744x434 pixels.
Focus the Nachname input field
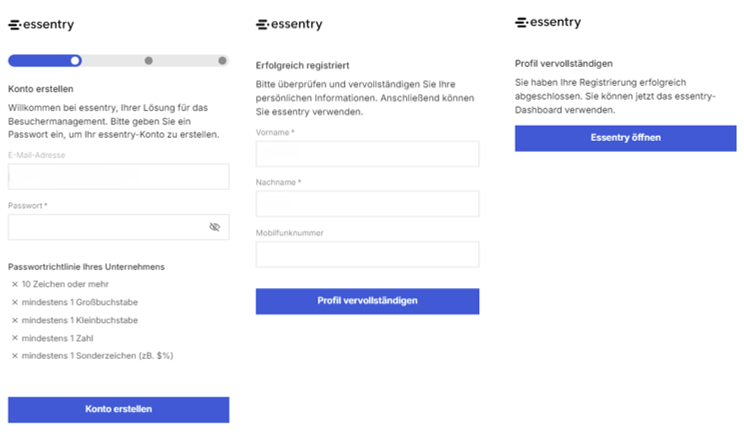[367, 204]
